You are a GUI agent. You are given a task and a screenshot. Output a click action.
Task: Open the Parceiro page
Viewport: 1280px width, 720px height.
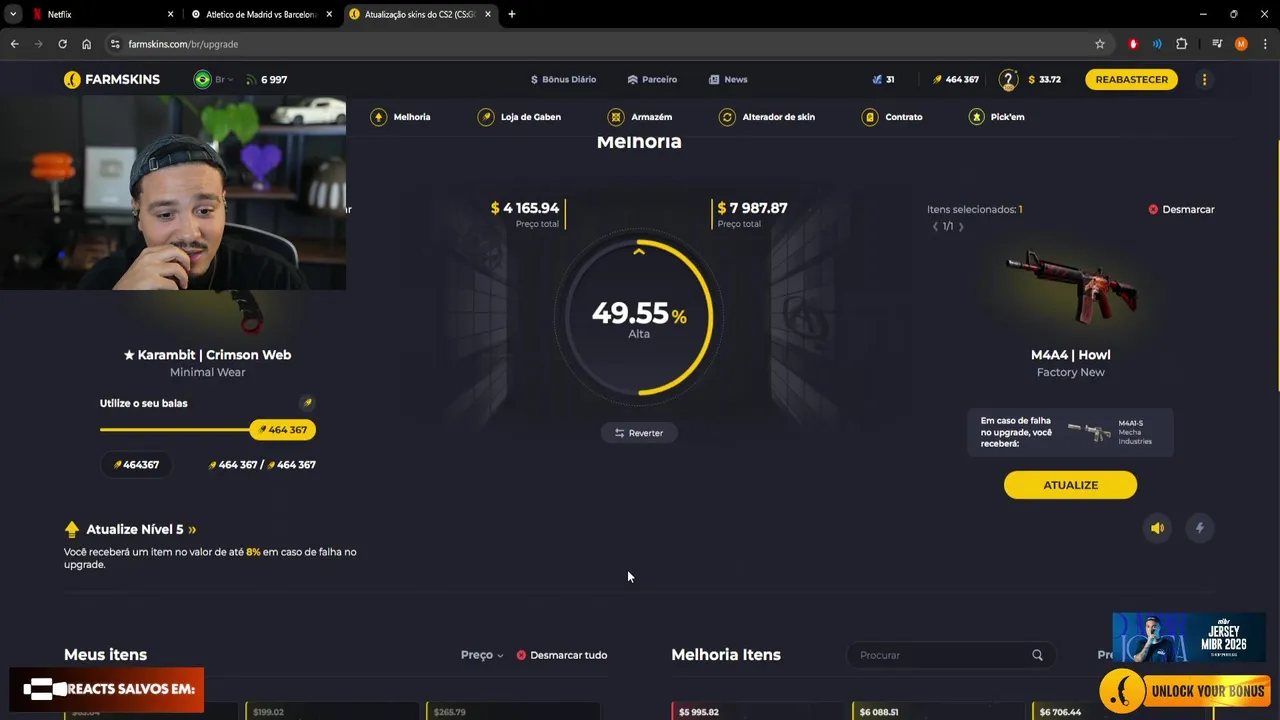(652, 79)
